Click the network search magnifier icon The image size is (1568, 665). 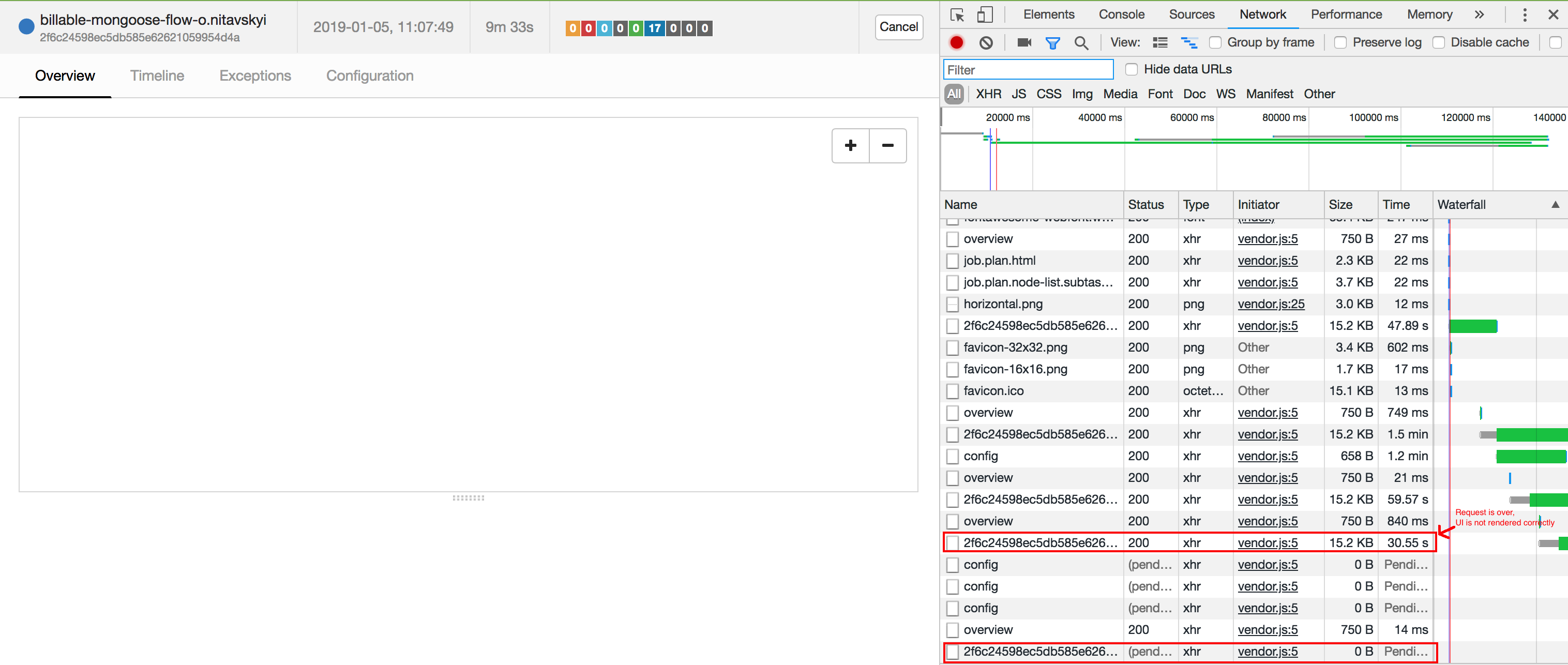click(1081, 42)
